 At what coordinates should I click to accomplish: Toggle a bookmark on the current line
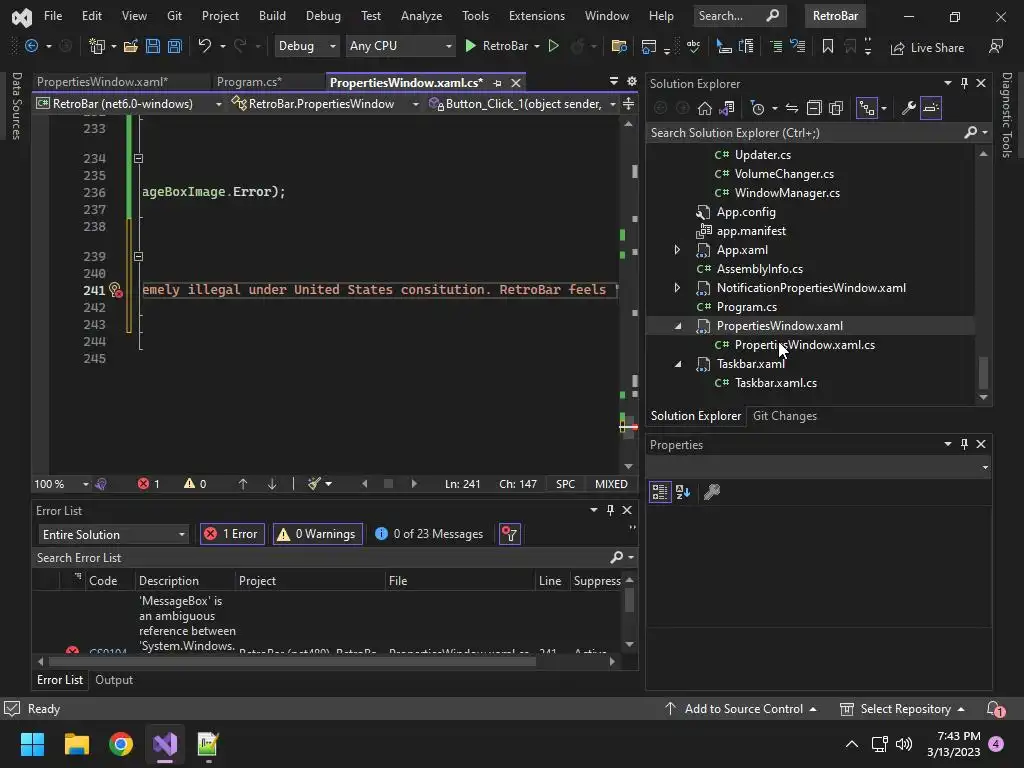pyautogui.click(x=827, y=46)
